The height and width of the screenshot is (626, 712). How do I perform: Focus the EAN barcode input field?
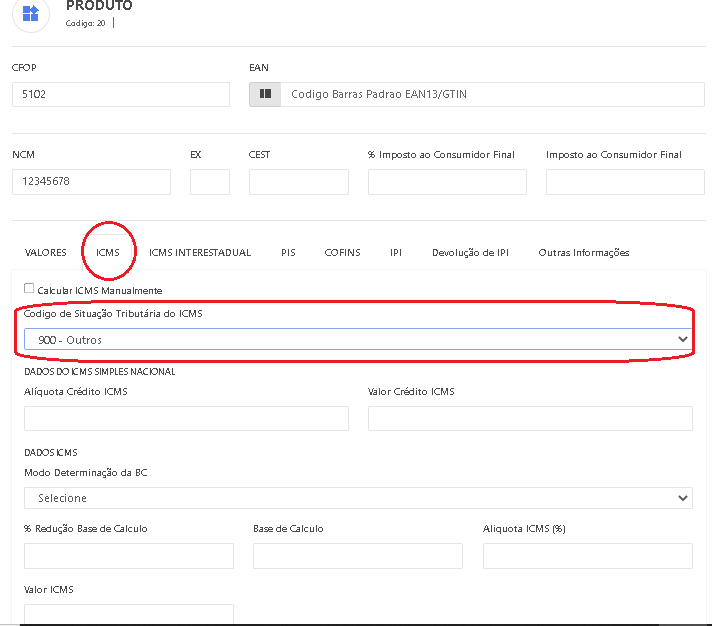[x=490, y=94]
